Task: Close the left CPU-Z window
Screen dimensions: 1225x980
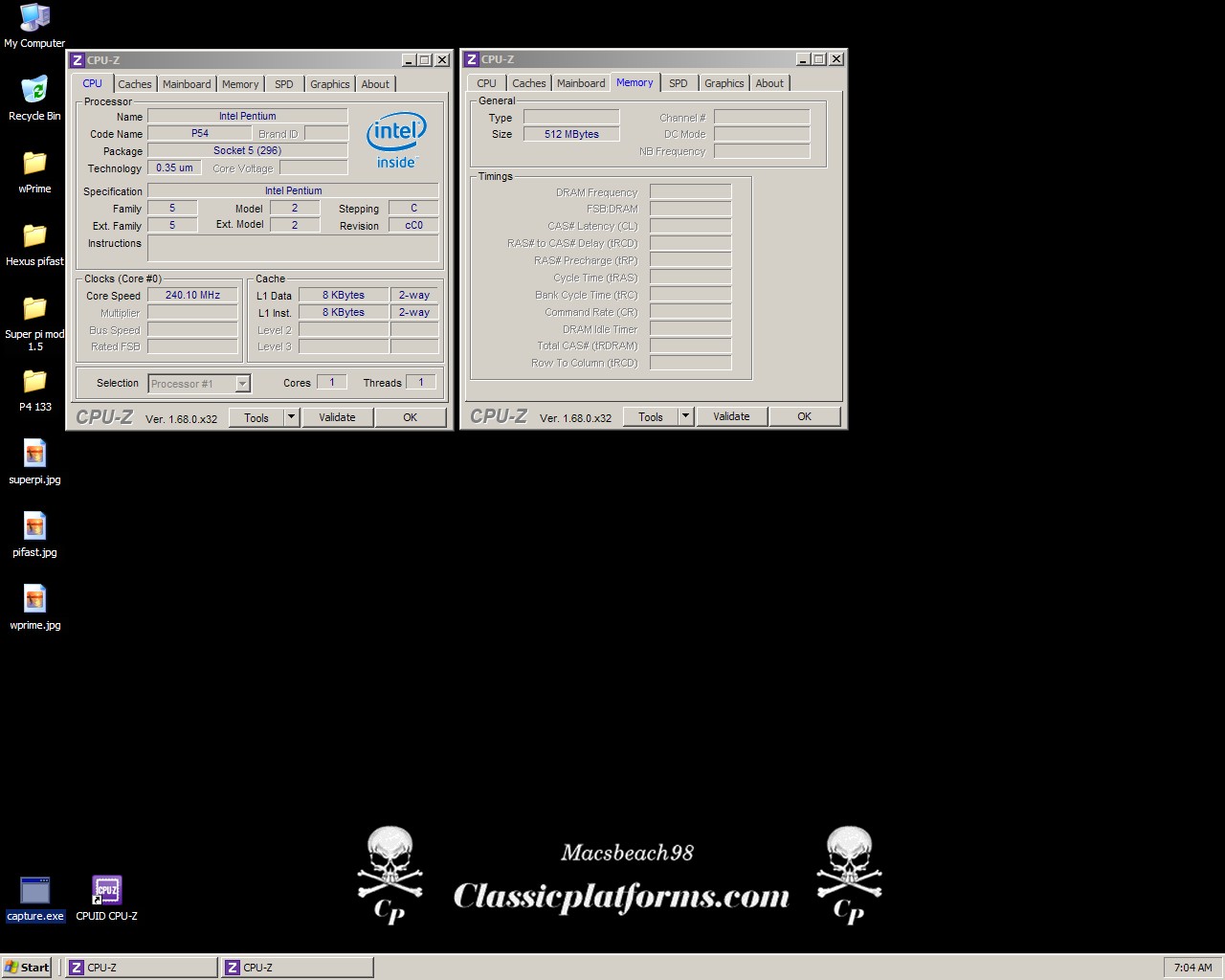Action: pyautogui.click(x=442, y=59)
